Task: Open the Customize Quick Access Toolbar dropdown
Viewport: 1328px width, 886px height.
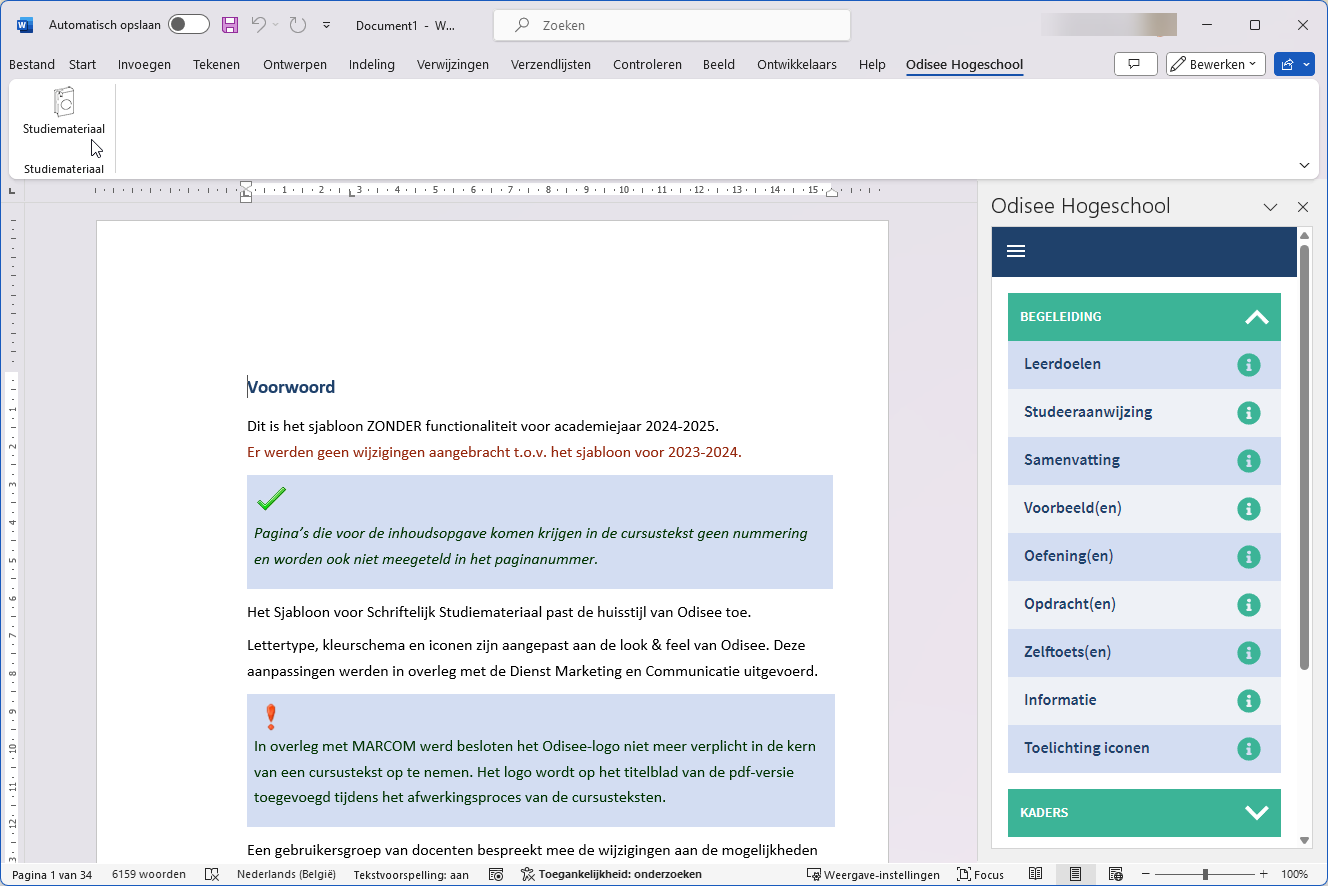Action: 327,25
